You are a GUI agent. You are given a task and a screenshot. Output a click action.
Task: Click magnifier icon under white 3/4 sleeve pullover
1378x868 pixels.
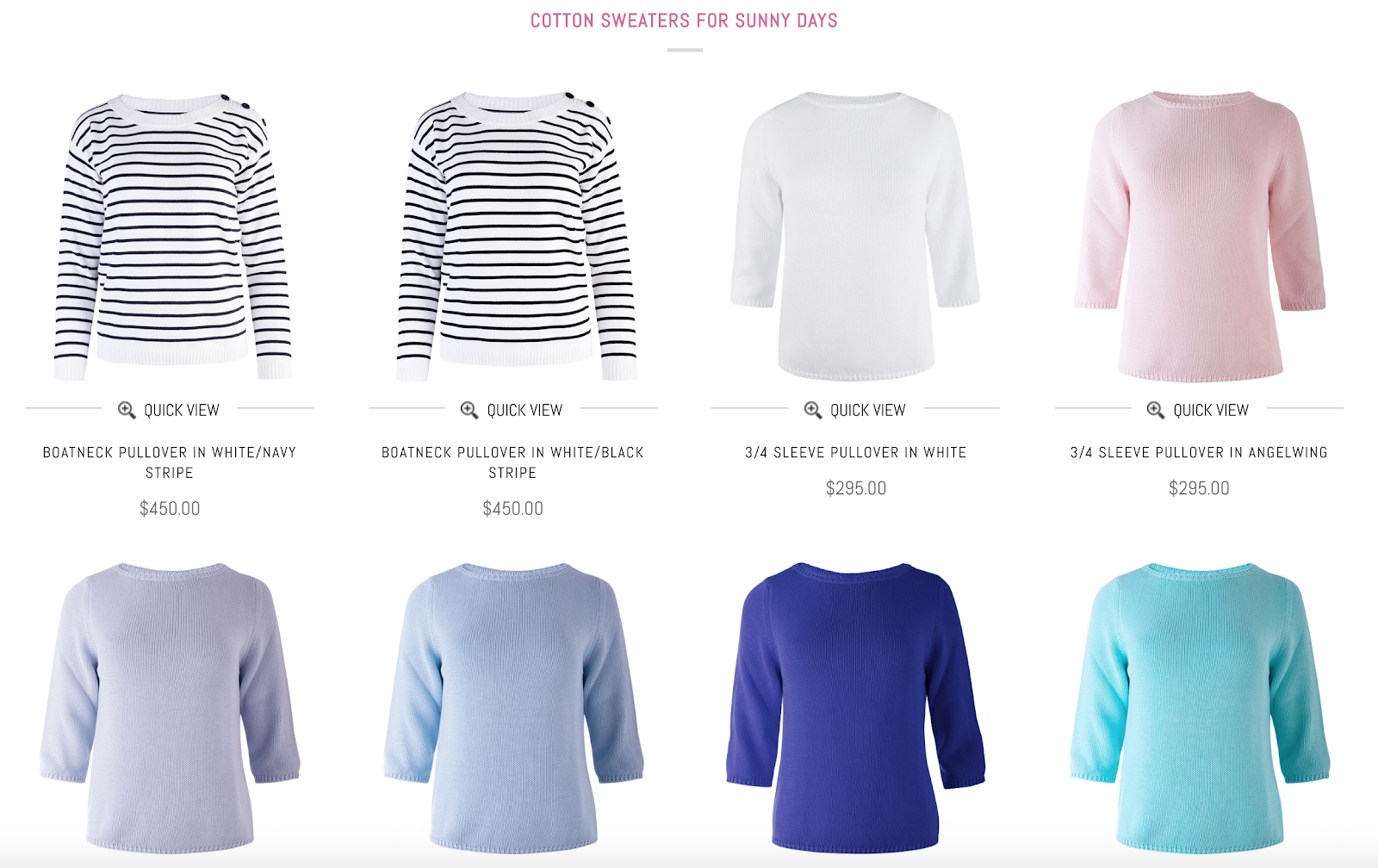813,410
